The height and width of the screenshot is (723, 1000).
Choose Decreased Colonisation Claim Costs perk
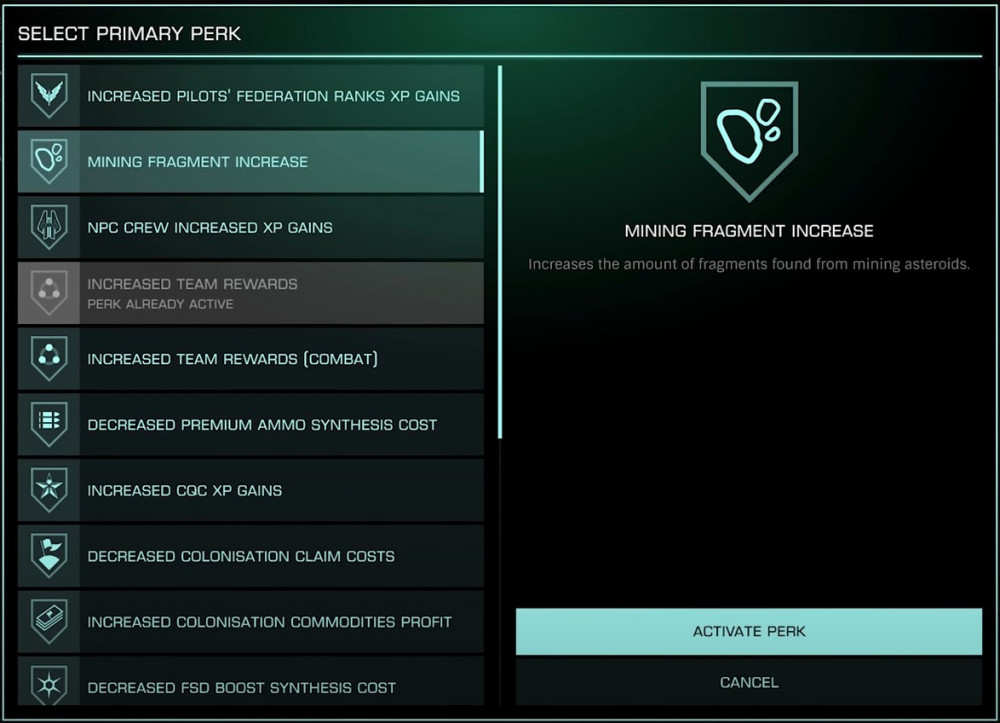click(241, 556)
